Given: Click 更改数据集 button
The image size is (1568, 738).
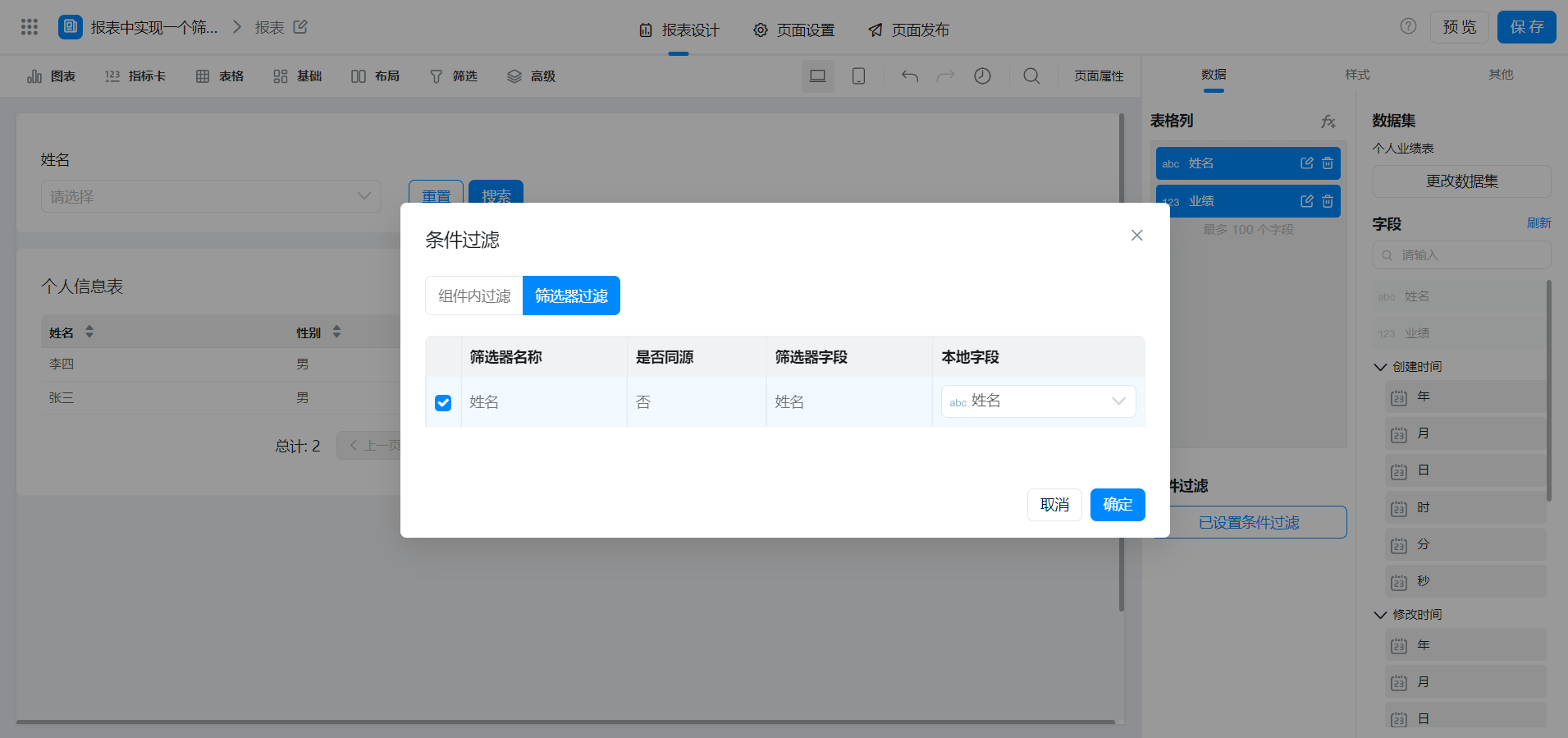Looking at the screenshot, I should click(x=1461, y=181).
